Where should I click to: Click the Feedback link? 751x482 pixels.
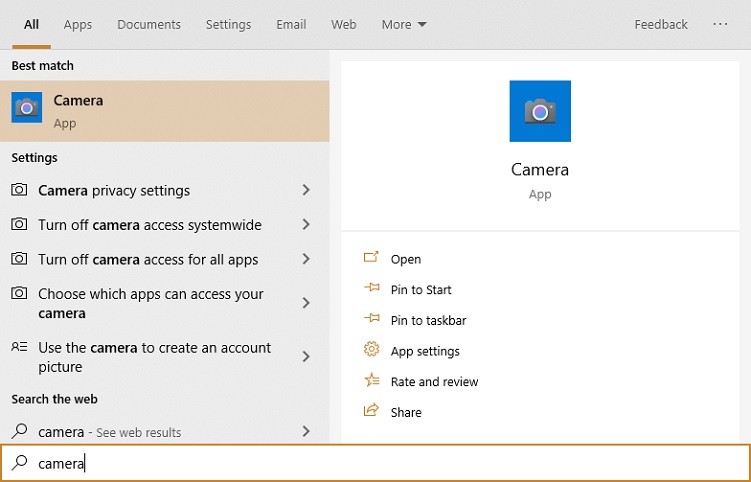pos(661,24)
